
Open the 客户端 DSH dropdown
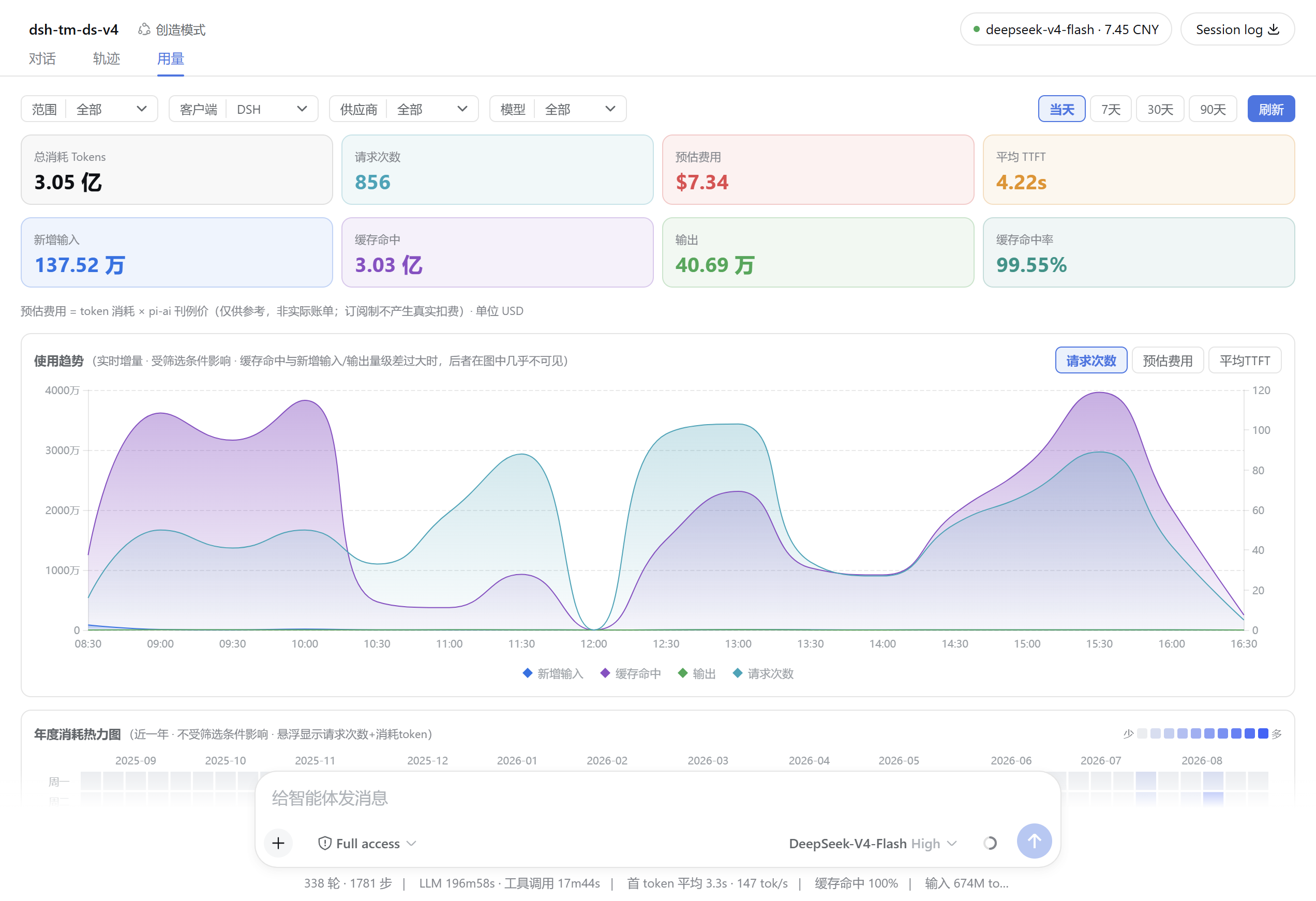coord(243,109)
